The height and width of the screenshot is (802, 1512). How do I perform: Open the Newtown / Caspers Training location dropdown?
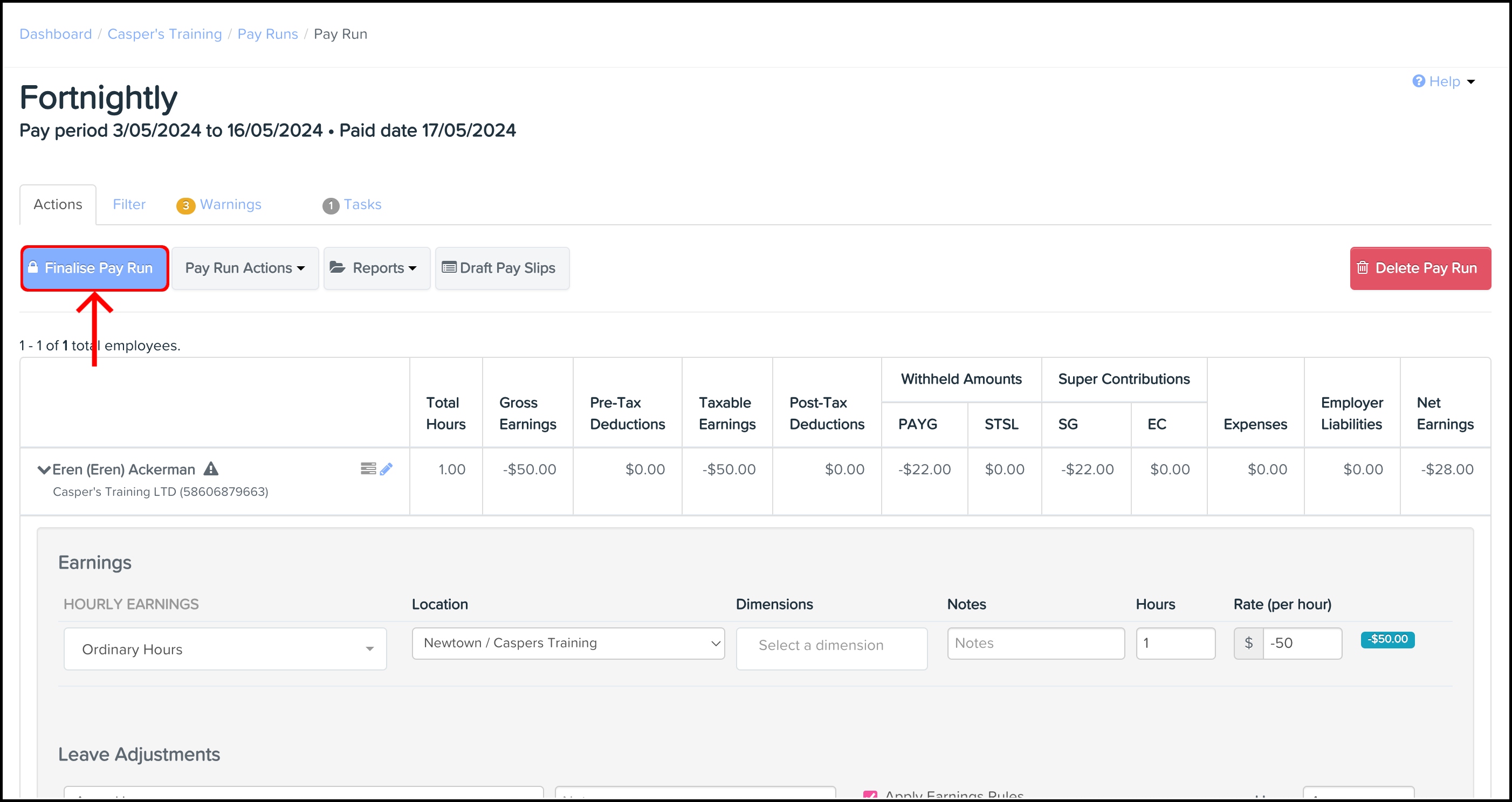tap(568, 643)
